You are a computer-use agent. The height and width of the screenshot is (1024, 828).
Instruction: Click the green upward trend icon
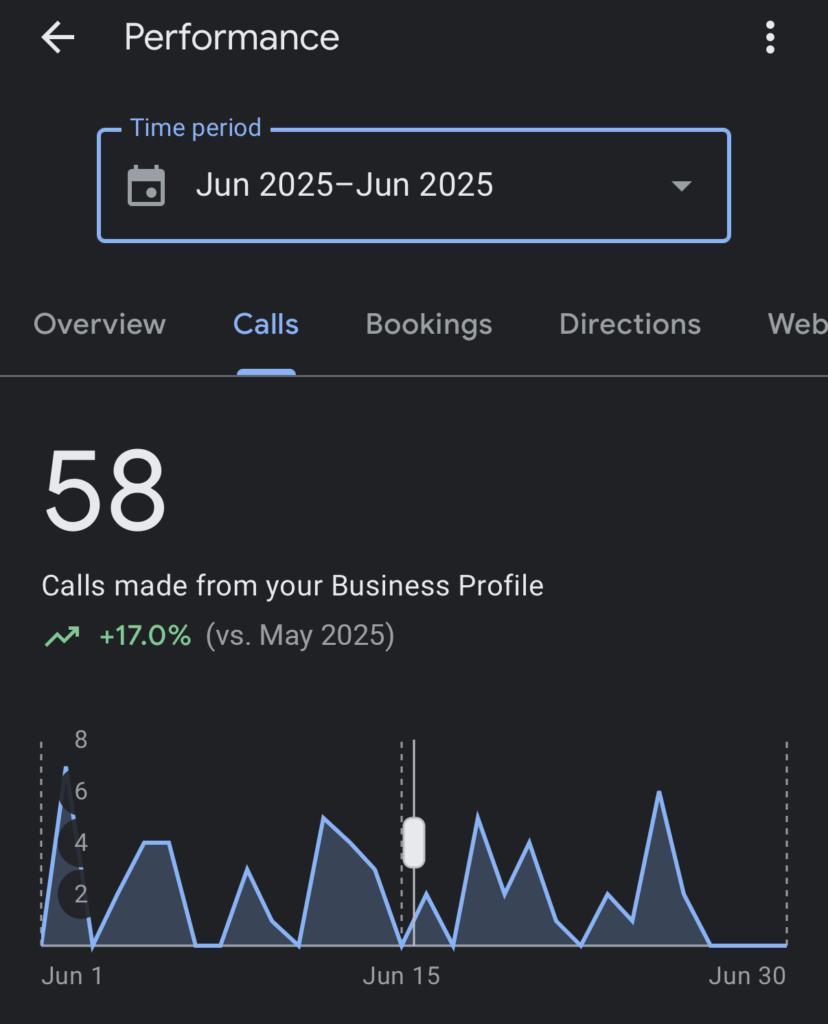[x=62, y=635]
